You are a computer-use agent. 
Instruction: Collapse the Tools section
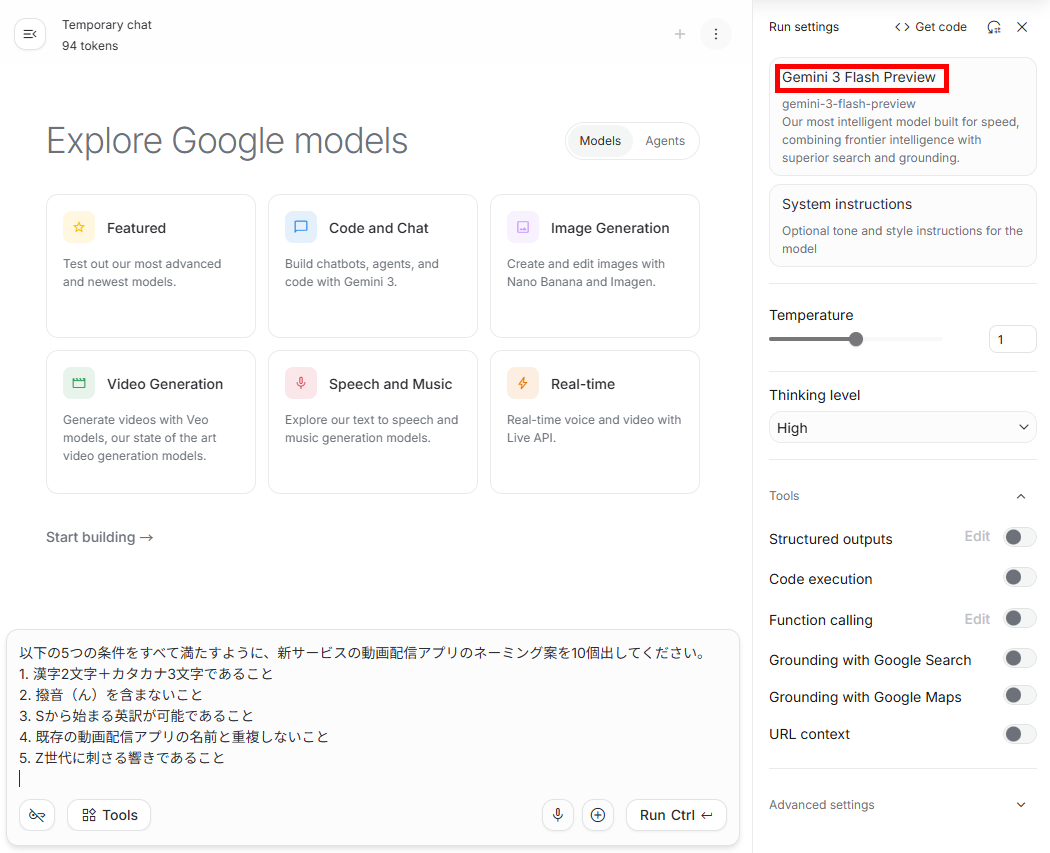[x=1021, y=496]
